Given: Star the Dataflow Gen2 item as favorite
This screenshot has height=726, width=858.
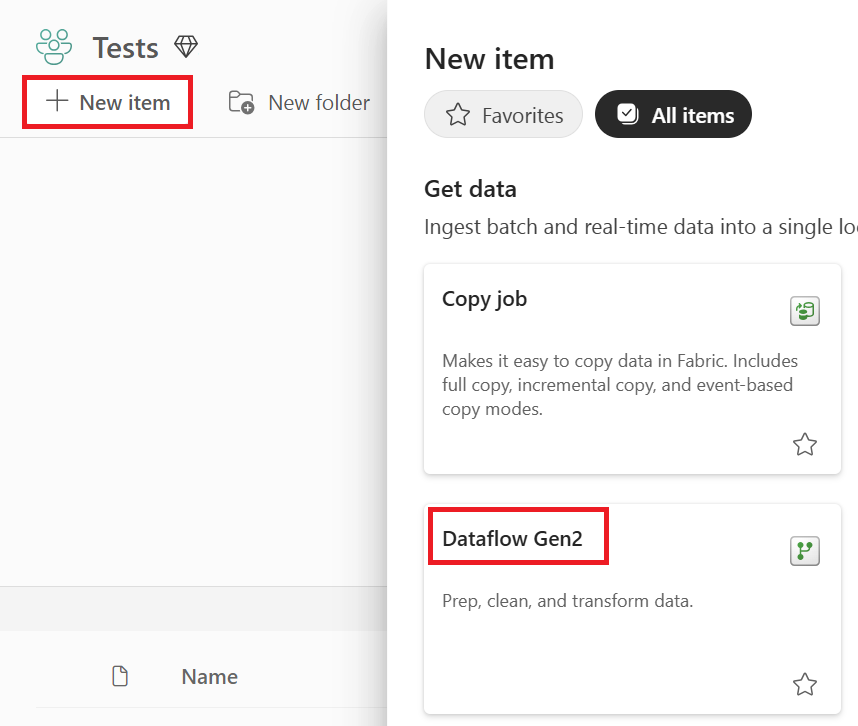Looking at the screenshot, I should point(804,684).
